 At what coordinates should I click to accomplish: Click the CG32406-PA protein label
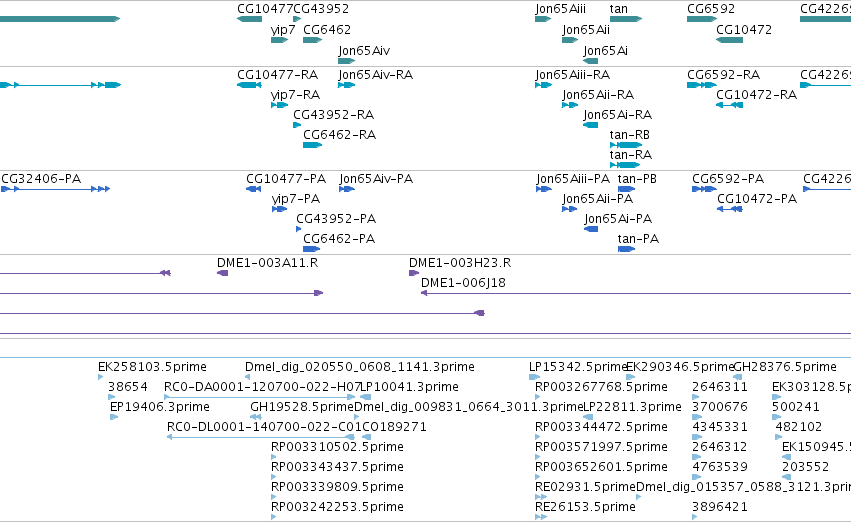[x=41, y=179]
